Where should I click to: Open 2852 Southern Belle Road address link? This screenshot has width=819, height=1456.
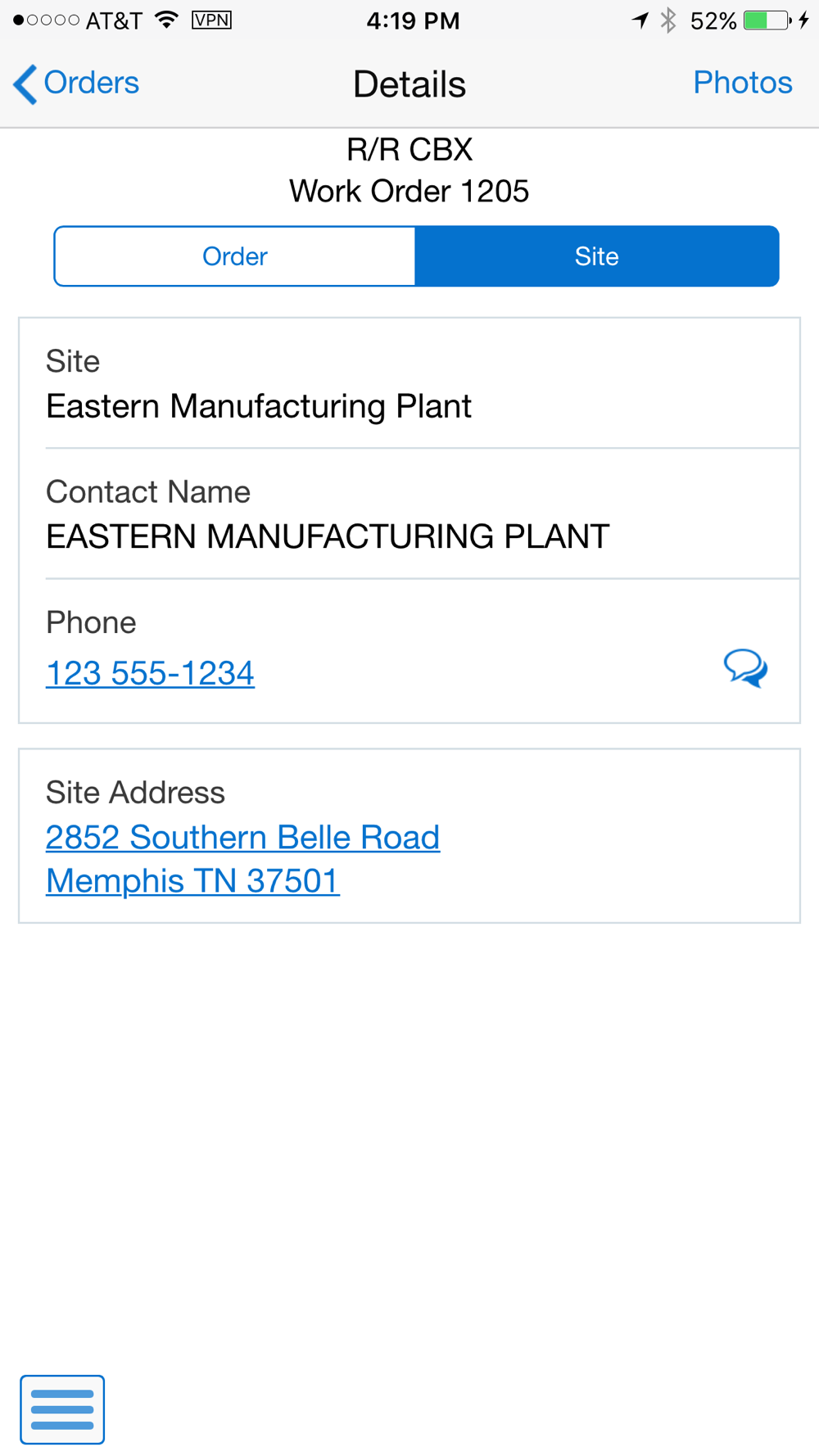(242, 837)
